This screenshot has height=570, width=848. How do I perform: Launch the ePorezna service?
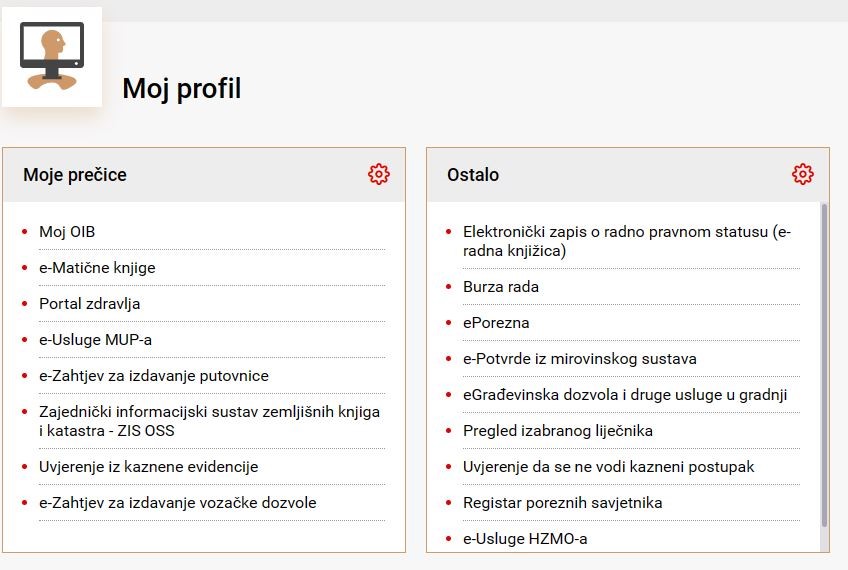click(496, 323)
